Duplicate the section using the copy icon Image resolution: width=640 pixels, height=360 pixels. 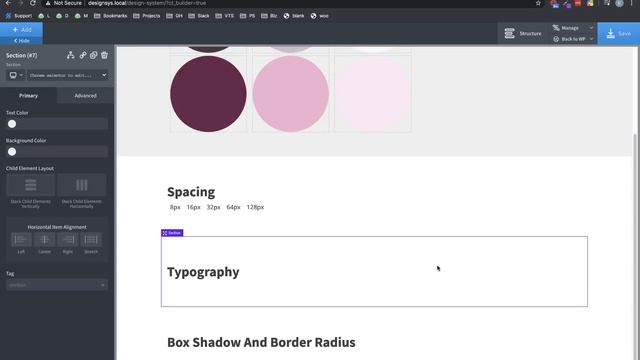(93, 55)
